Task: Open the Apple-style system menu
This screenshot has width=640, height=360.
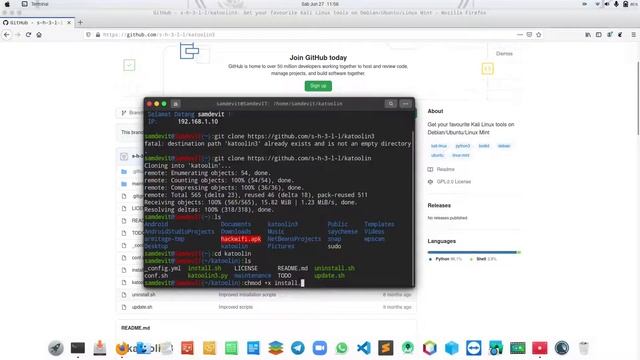Action: click(7, 4)
